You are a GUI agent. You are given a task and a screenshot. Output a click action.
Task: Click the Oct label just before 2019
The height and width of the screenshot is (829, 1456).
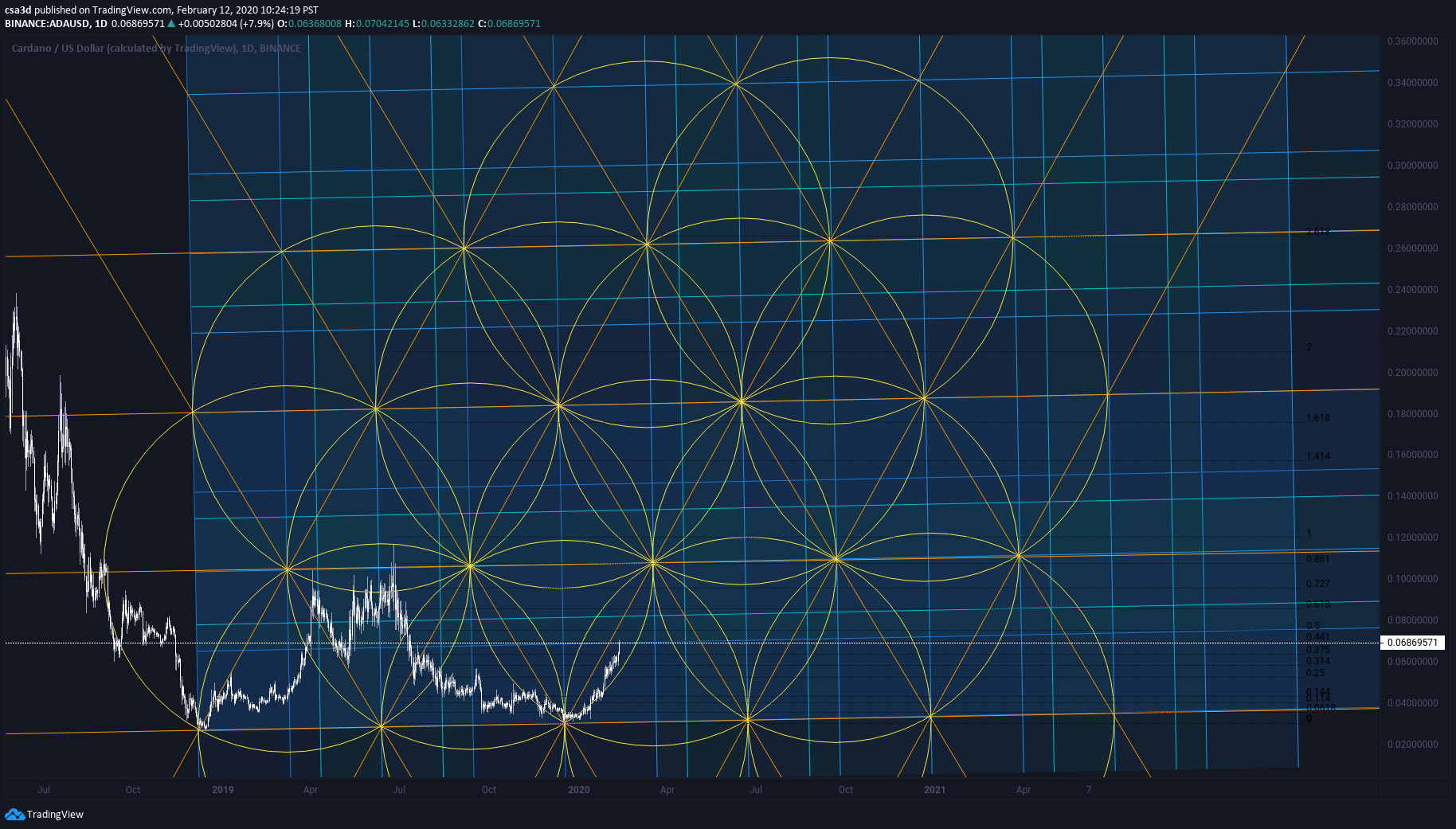[133, 789]
